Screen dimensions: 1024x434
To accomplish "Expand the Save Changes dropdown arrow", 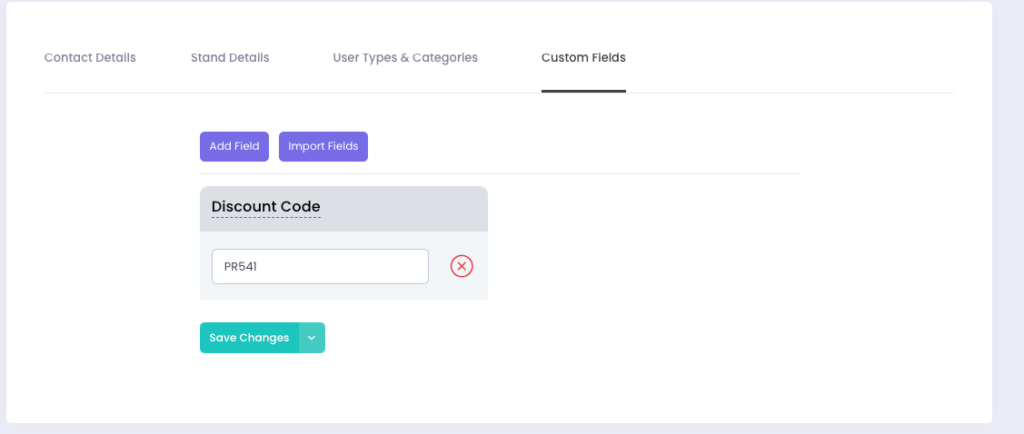I will coord(312,338).
